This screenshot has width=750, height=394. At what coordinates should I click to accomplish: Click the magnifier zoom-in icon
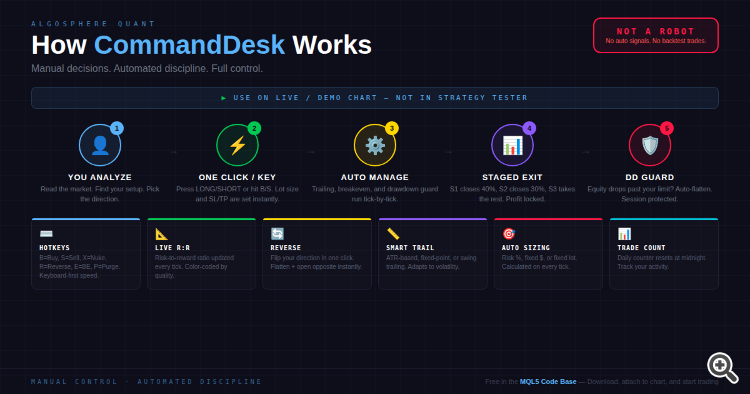click(x=722, y=367)
